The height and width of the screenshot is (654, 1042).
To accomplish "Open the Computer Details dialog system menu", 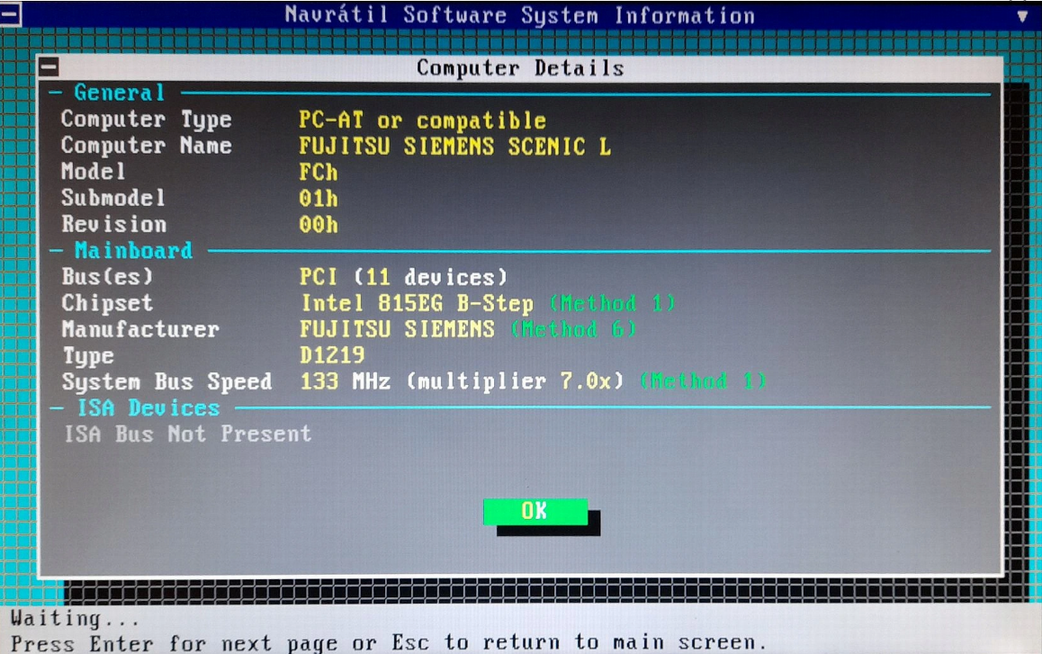I will tap(49, 66).
